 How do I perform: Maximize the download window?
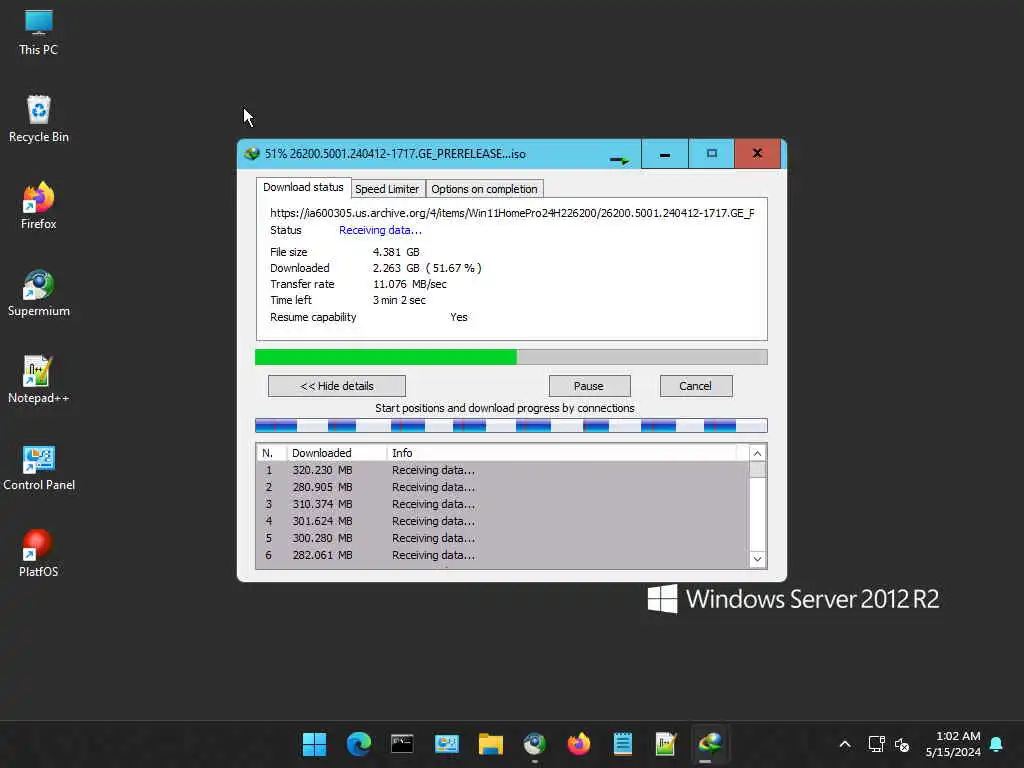(712, 154)
